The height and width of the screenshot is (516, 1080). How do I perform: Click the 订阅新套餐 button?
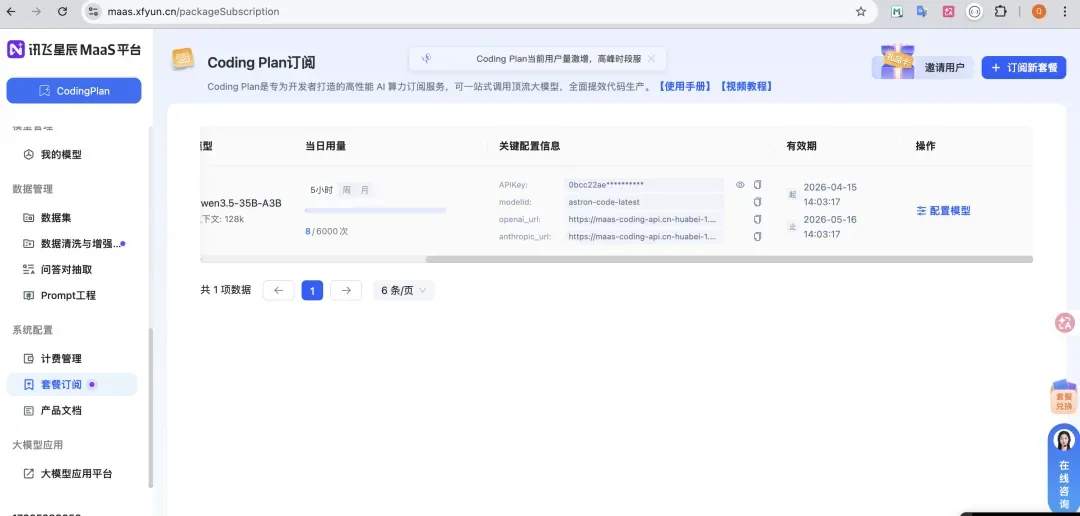click(1024, 68)
